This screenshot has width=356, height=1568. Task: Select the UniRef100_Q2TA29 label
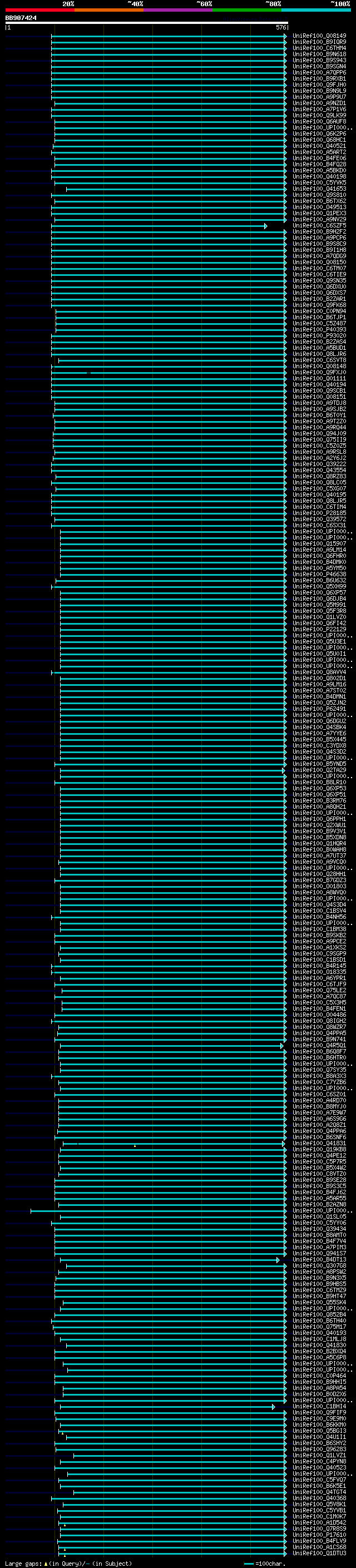coord(319,770)
